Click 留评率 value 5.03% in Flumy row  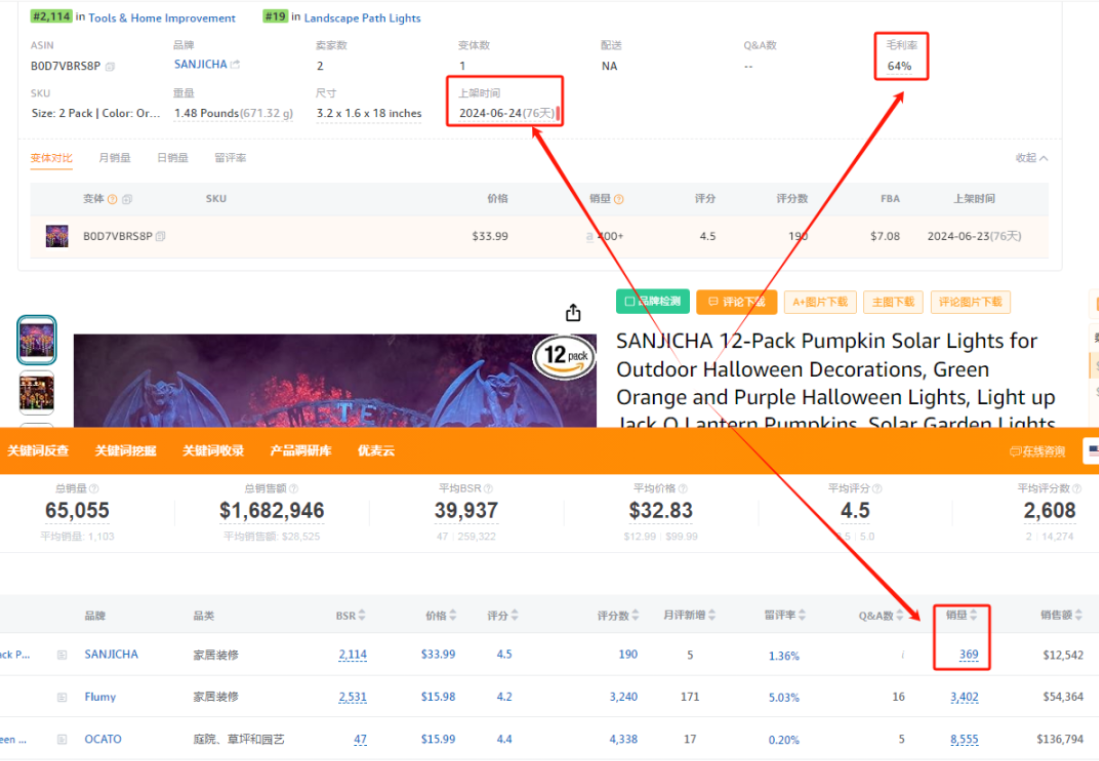point(784,697)
